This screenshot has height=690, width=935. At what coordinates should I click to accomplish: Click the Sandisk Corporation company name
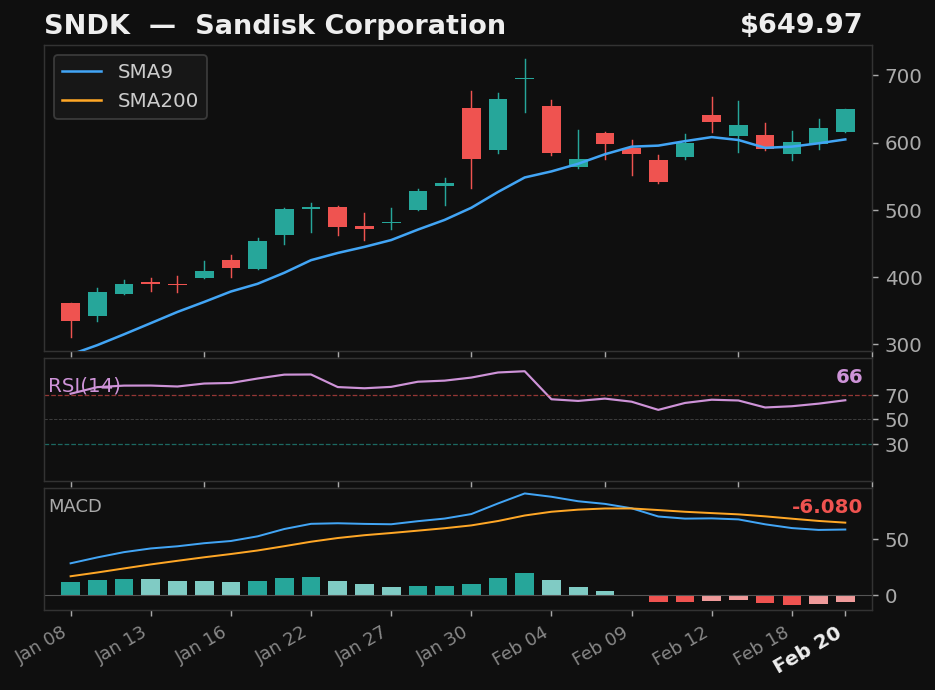tap(350, 25)
